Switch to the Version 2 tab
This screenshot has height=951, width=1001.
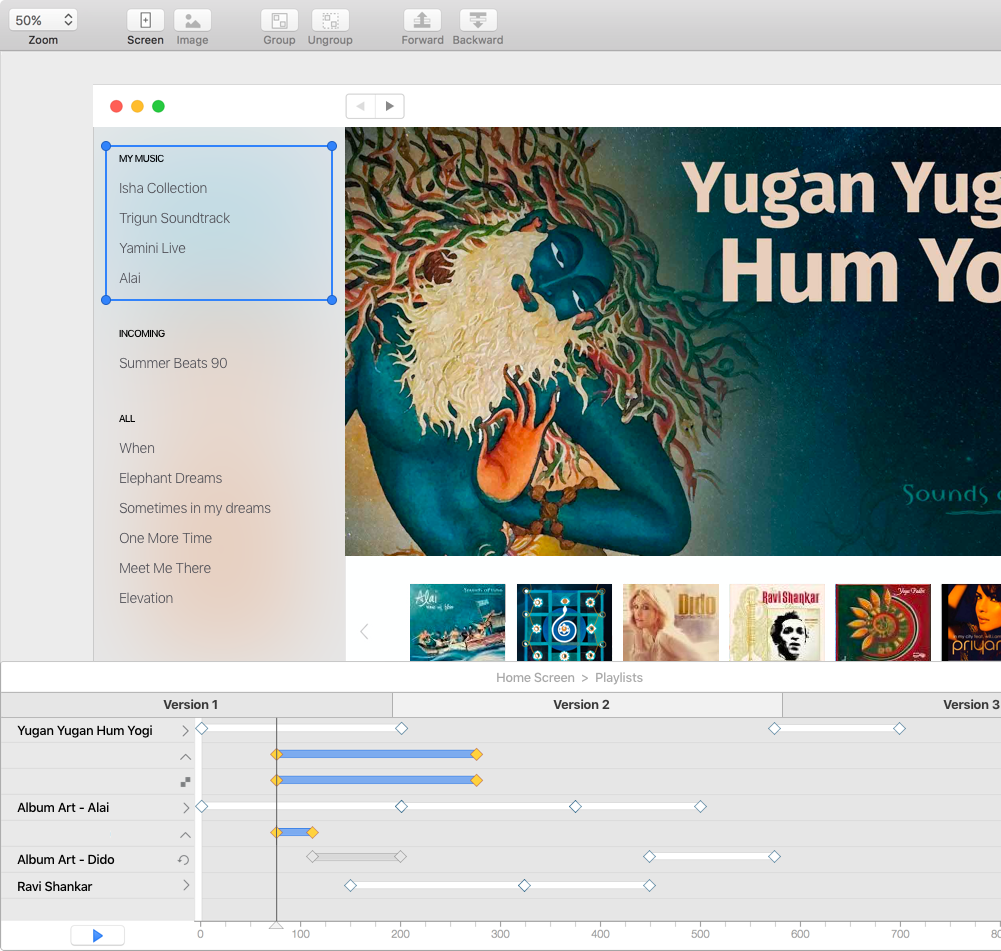(x=581, y=705)
